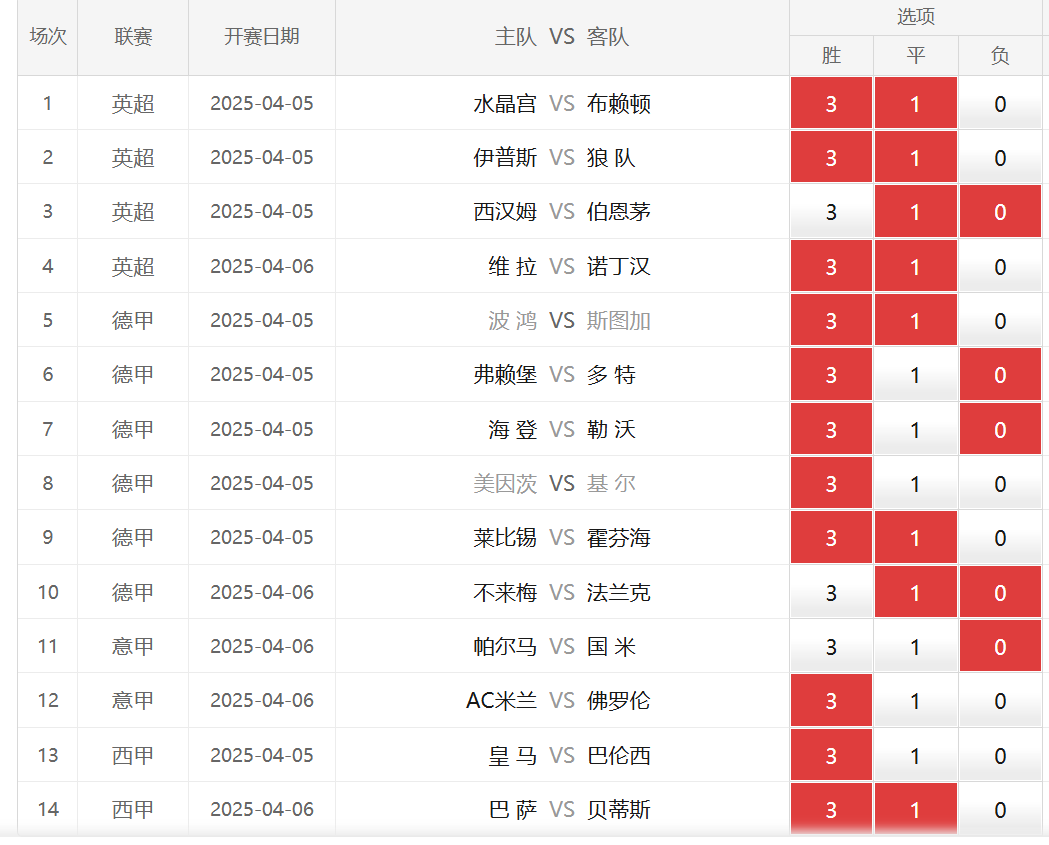
Task: Click the 主队 VS 客队 header
Action: (562, 37)
